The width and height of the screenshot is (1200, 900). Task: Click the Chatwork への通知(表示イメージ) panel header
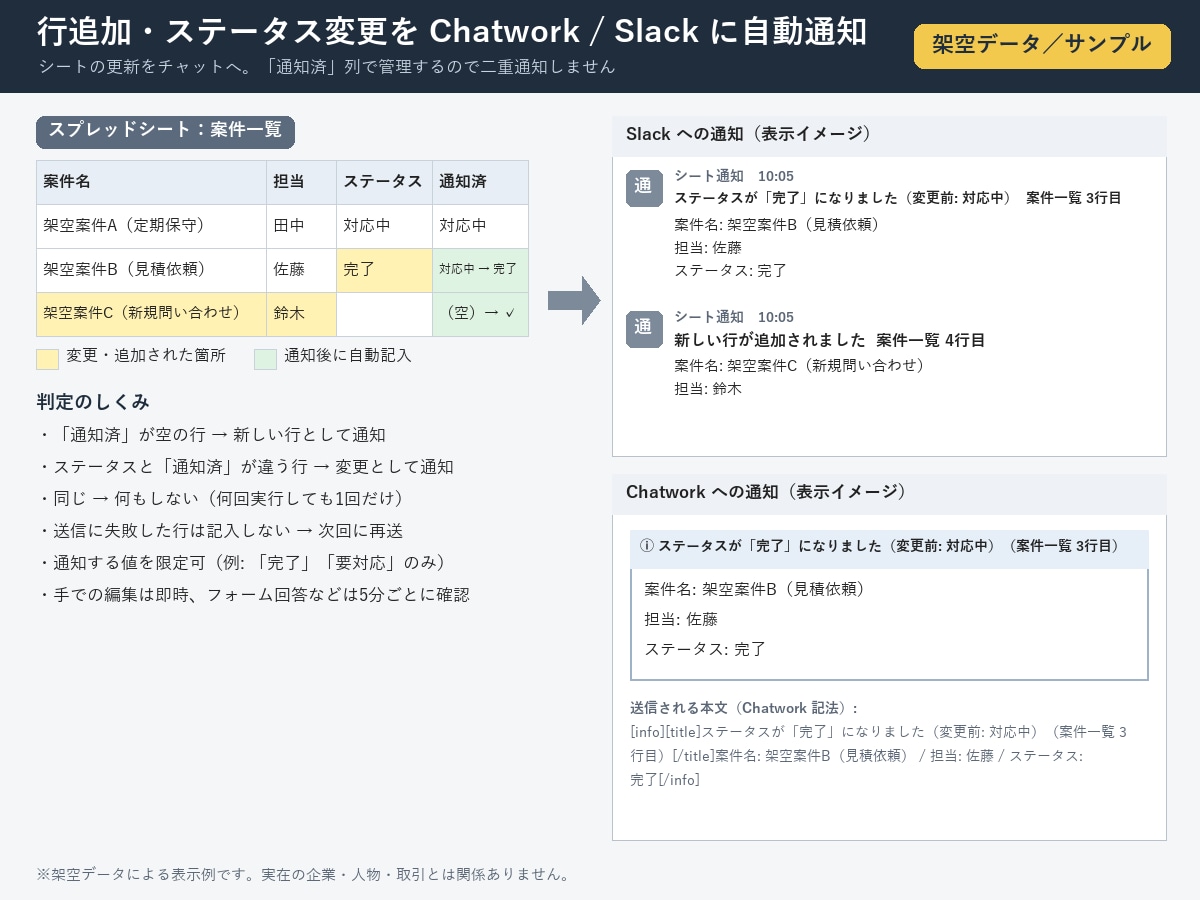point(889,492)
